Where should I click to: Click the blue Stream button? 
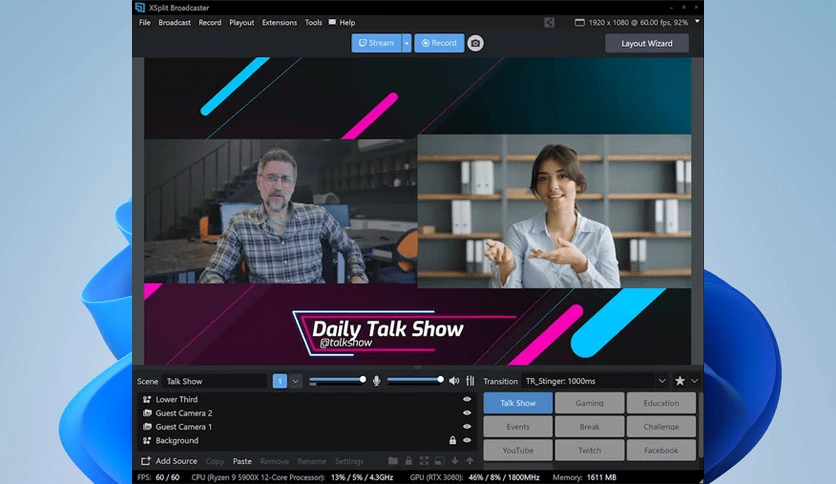click(x=376, y=43)
